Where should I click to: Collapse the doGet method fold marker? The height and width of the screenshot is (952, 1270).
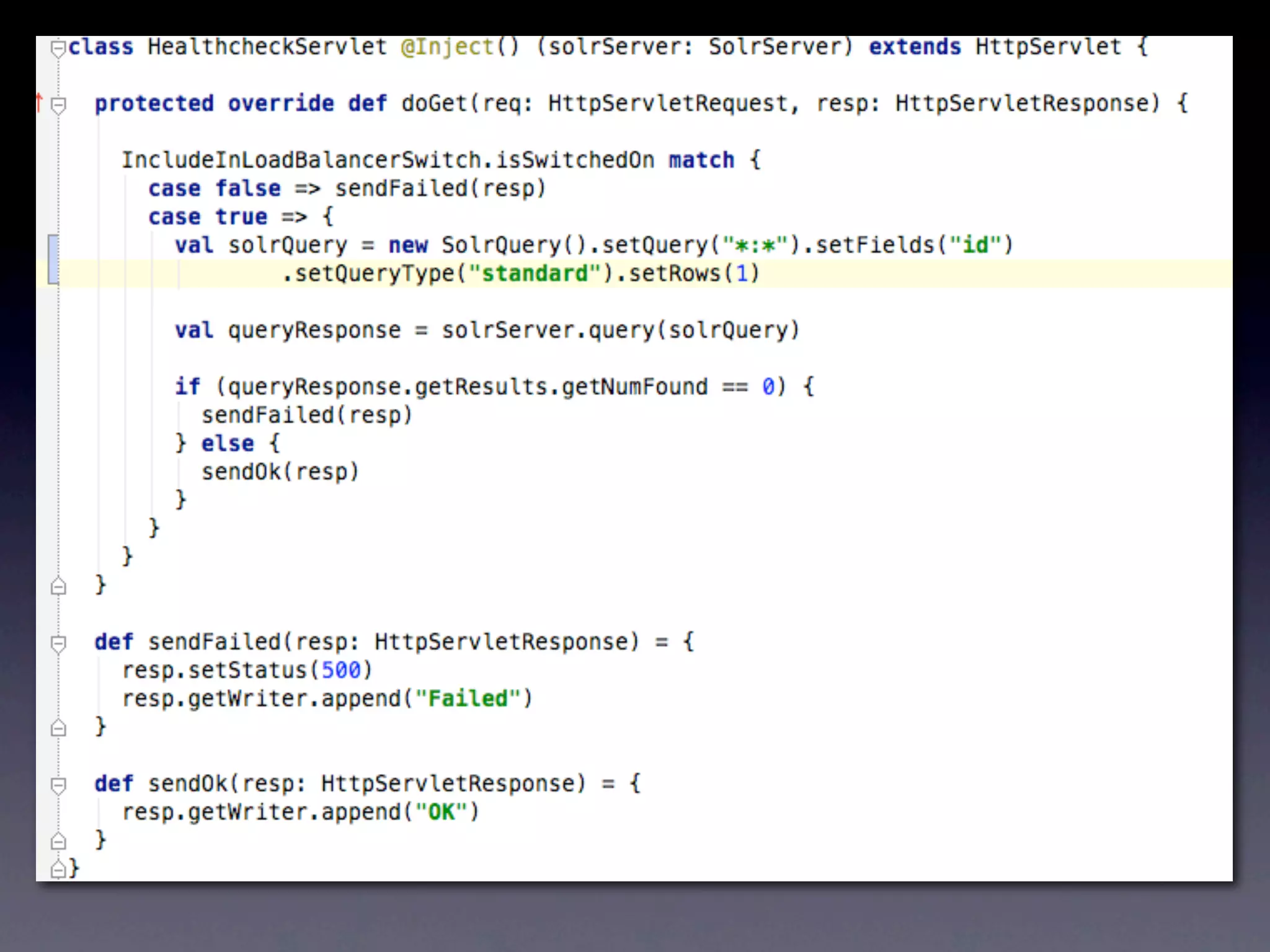(x=58, y=106)
